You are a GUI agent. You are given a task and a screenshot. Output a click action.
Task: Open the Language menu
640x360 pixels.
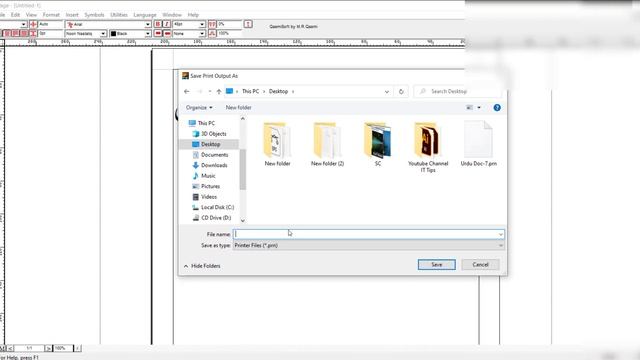click(145, 15)
